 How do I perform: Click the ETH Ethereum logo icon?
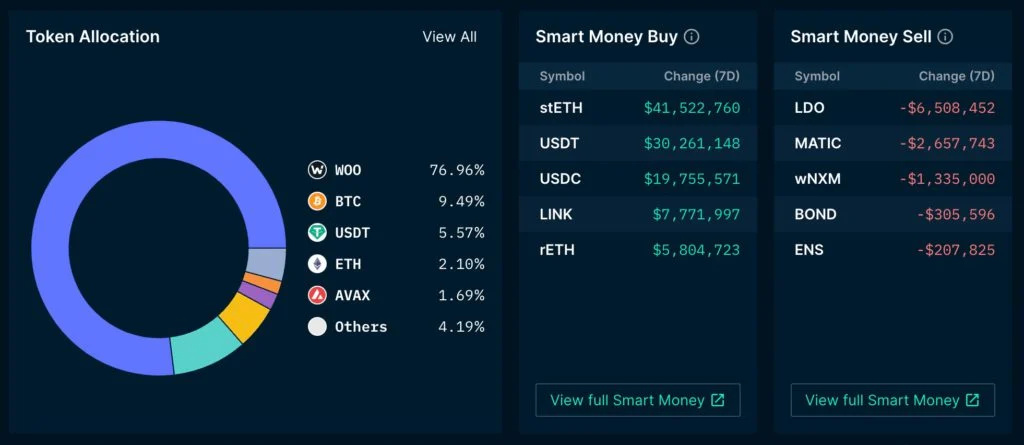point(317,264)
